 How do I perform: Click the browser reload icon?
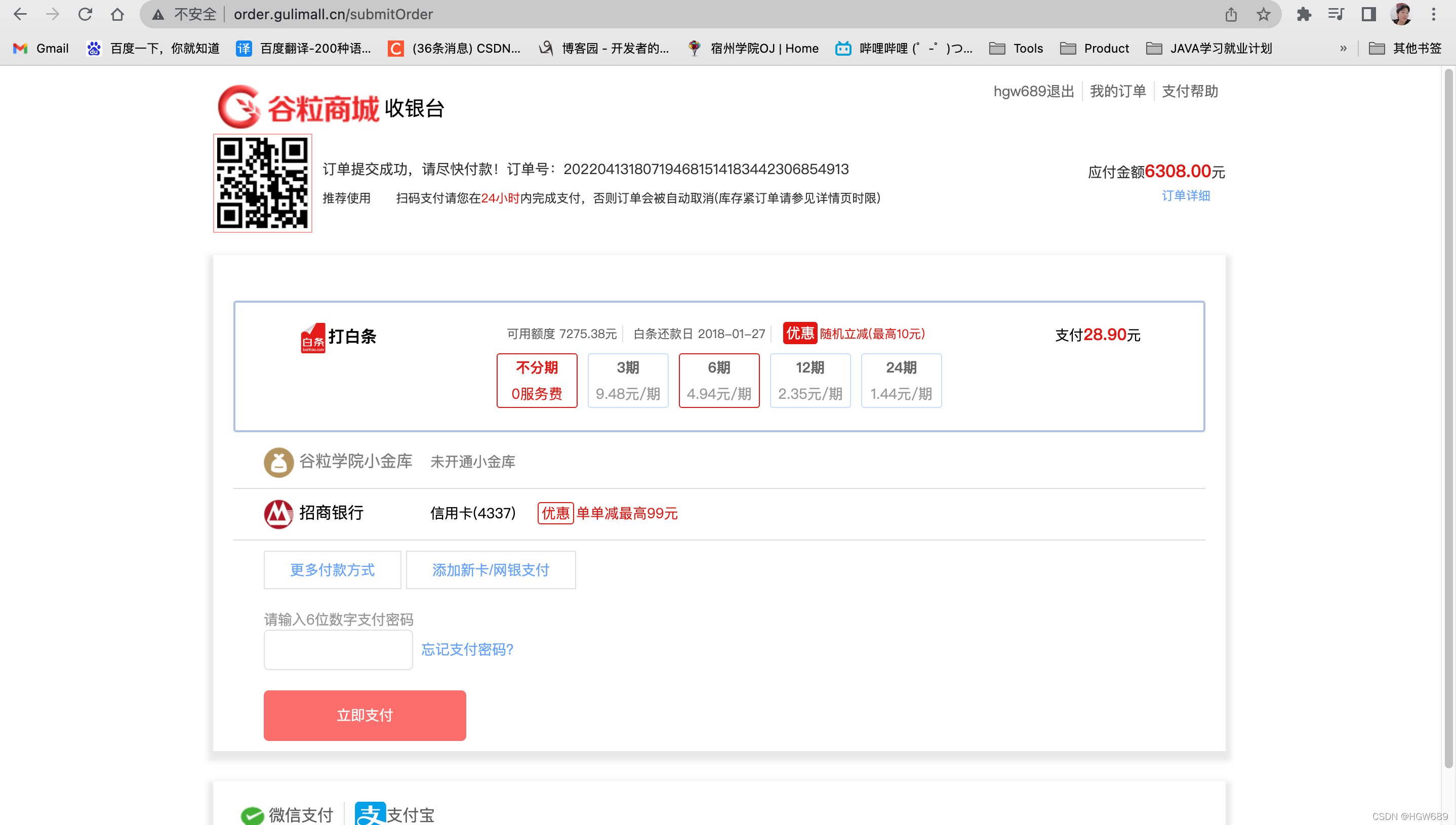click(85, 14)
